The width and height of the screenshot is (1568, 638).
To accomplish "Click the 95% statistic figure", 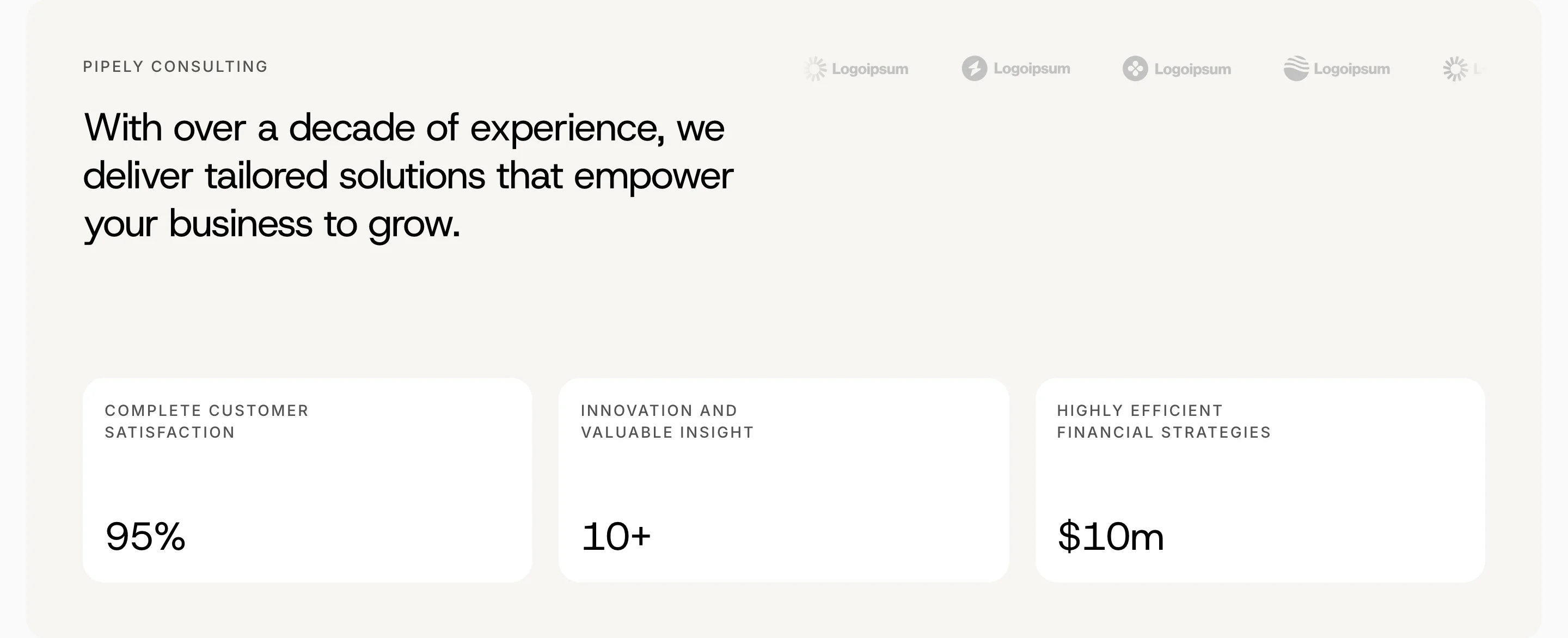I will pos(145,536).
